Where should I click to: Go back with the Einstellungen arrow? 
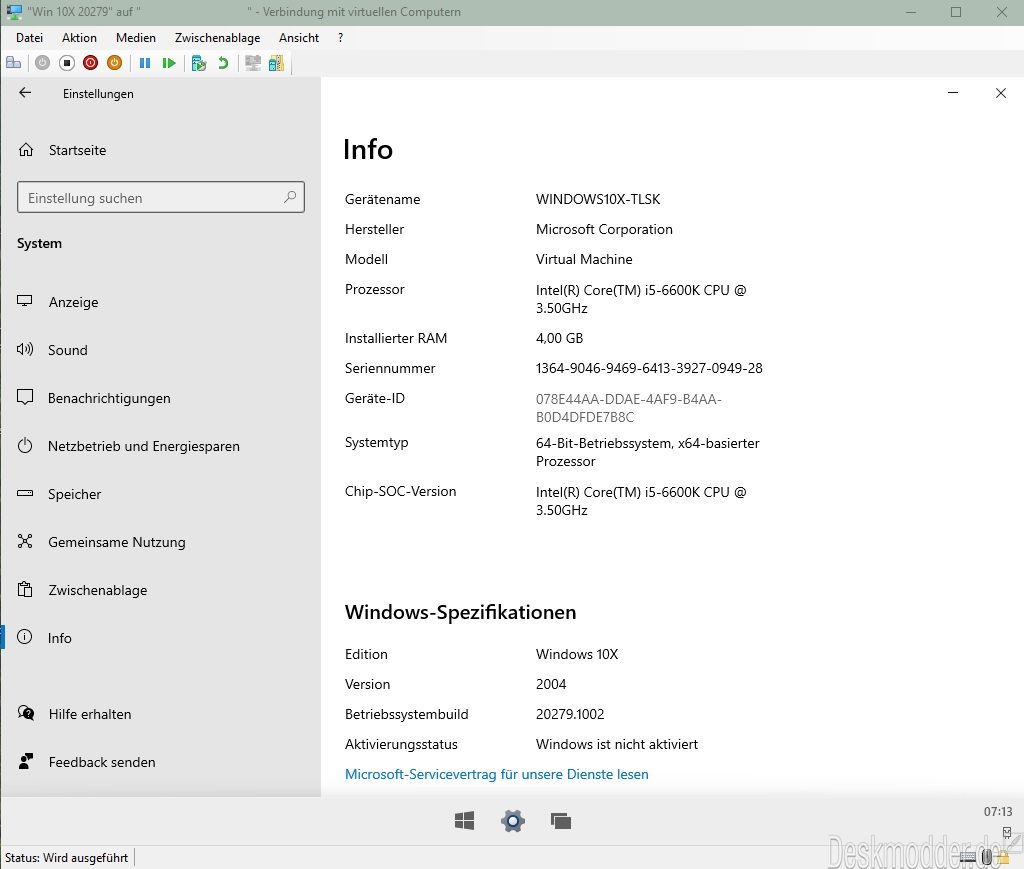(x=25, y=93)
